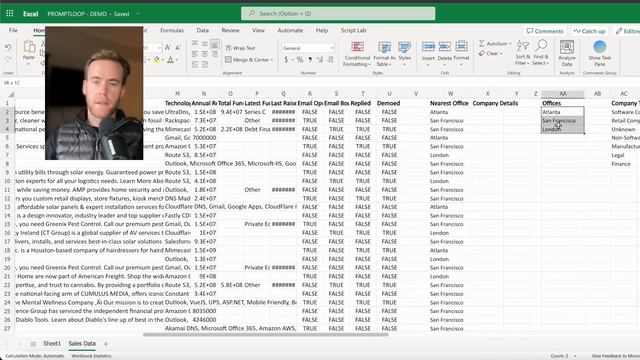Expand Conditional Formatting menu
This screenshot has width=640, height=360.
pyautogui.click(x=357, y=53)
